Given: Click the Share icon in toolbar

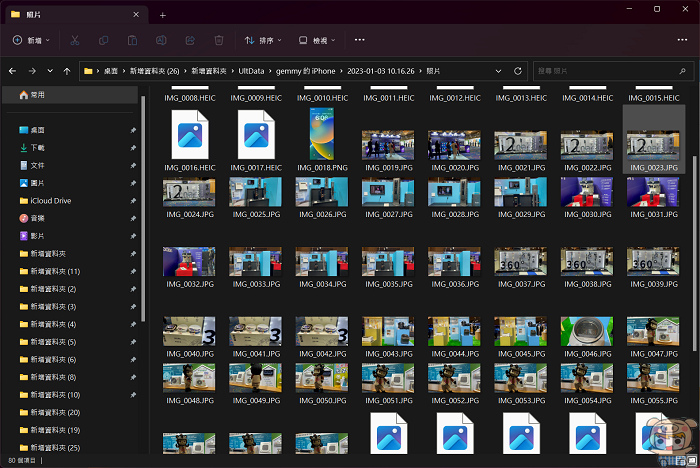Looking at the screenshot, I should [x=190, y=40].
